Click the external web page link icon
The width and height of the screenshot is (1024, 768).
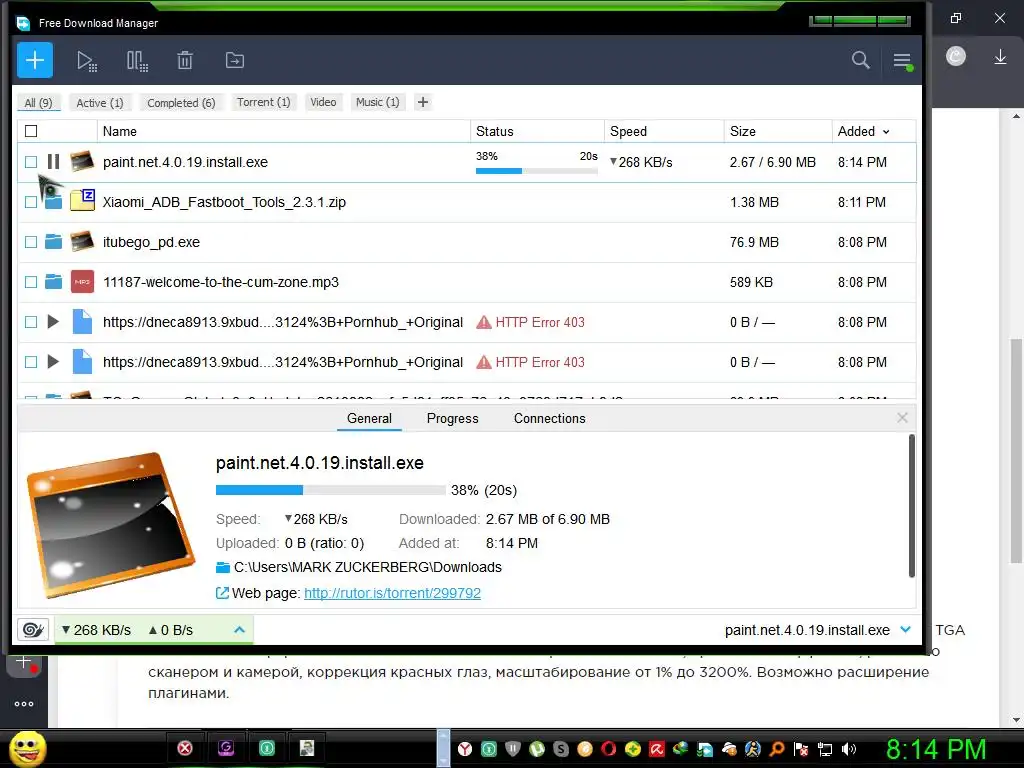pyautogui.click(x=222, y=593)
